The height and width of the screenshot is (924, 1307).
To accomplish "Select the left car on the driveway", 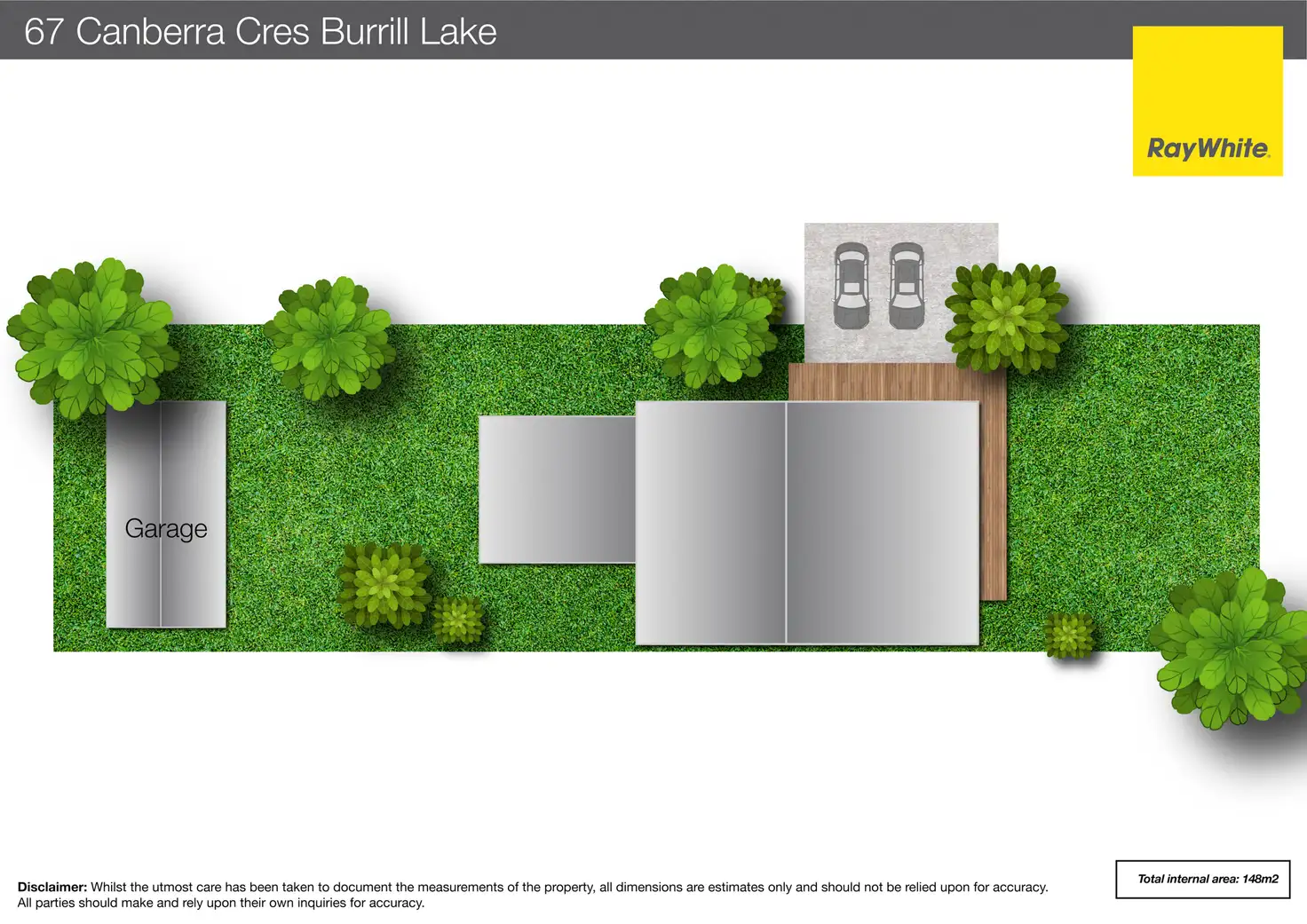I will [851, 286].
